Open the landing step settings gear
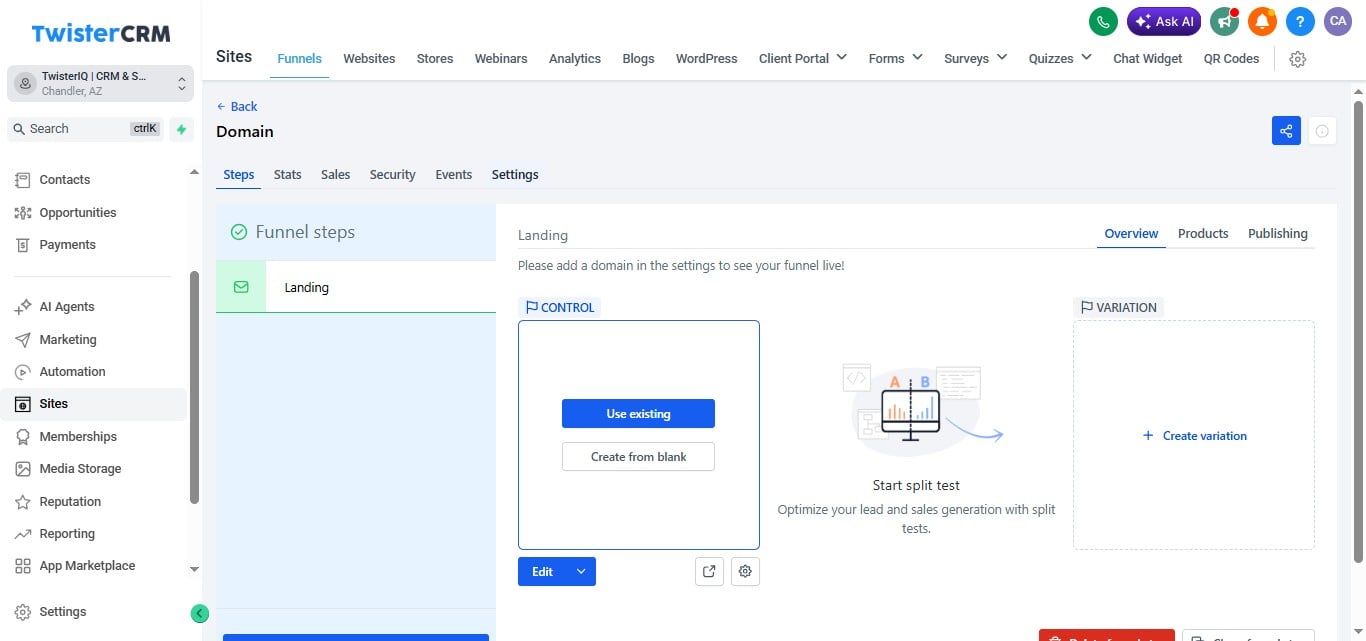The width and height of the screenshot is (1366, 641). pos(745,572)
